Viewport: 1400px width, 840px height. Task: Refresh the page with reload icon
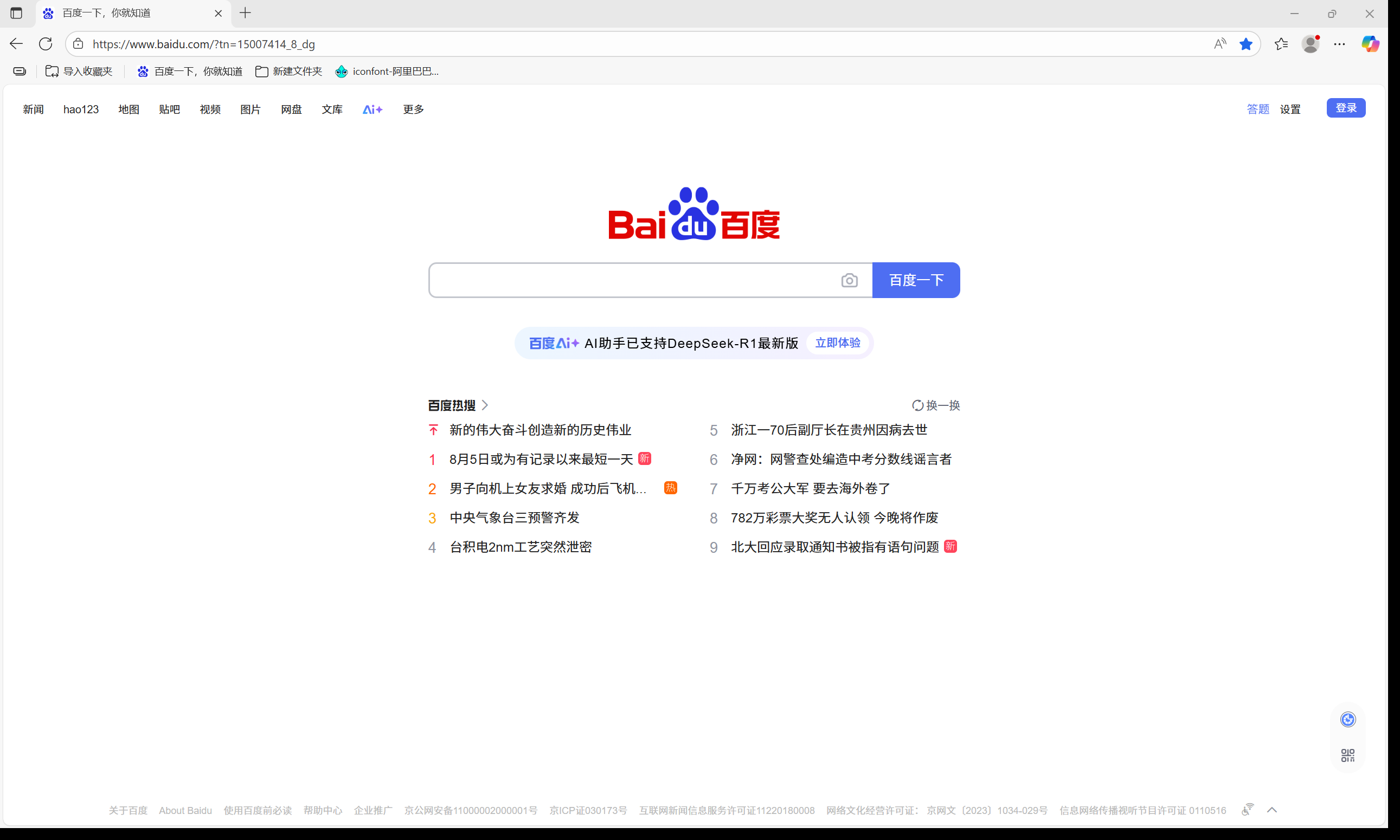coord(46,43)
